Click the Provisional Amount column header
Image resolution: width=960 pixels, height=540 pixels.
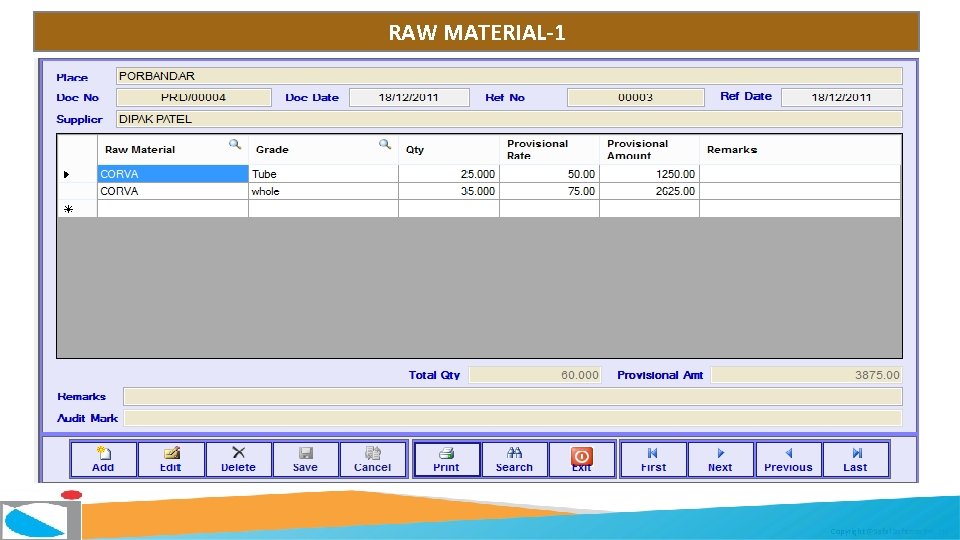click(650, 149)
